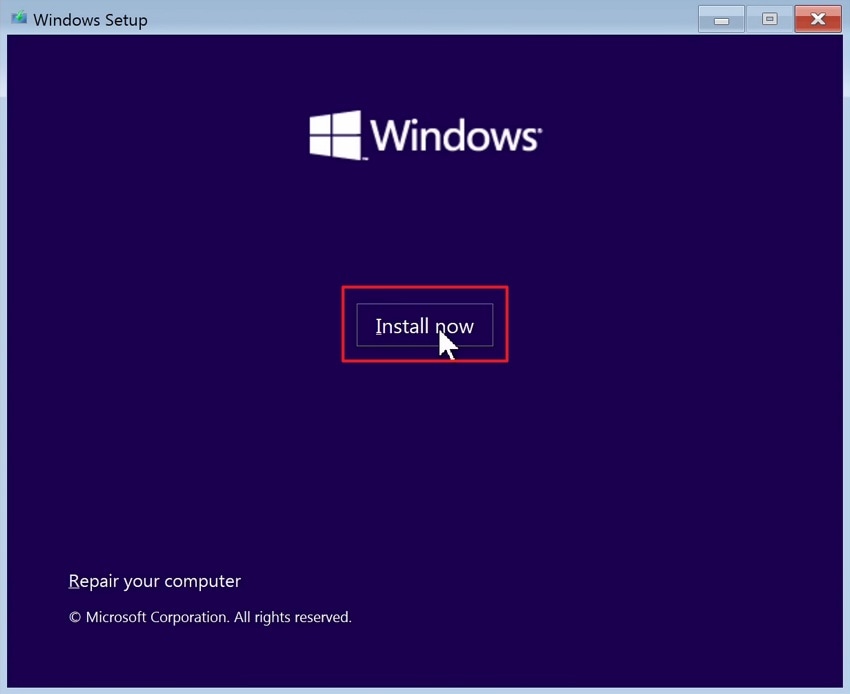Click the Windows Setup title text
The image size is (850, 694).
point(90,19)
